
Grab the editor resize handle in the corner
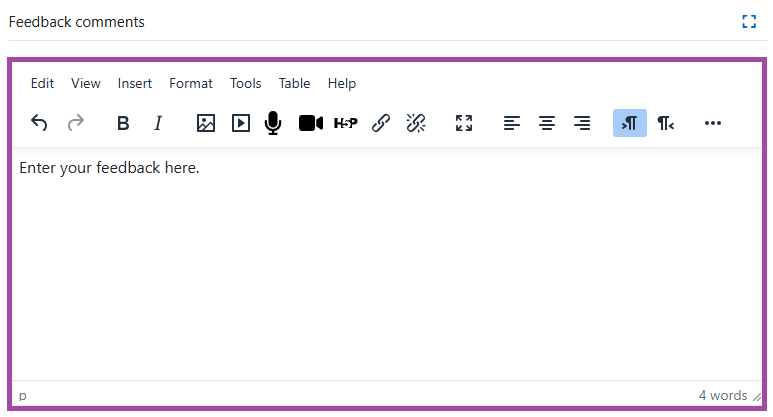point(757,397)
